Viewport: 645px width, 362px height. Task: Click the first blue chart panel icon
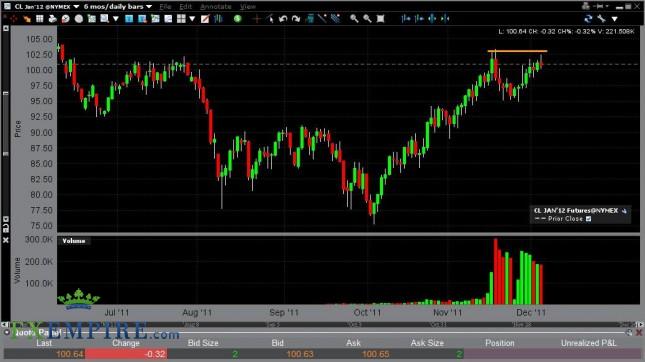coord(129,19)
